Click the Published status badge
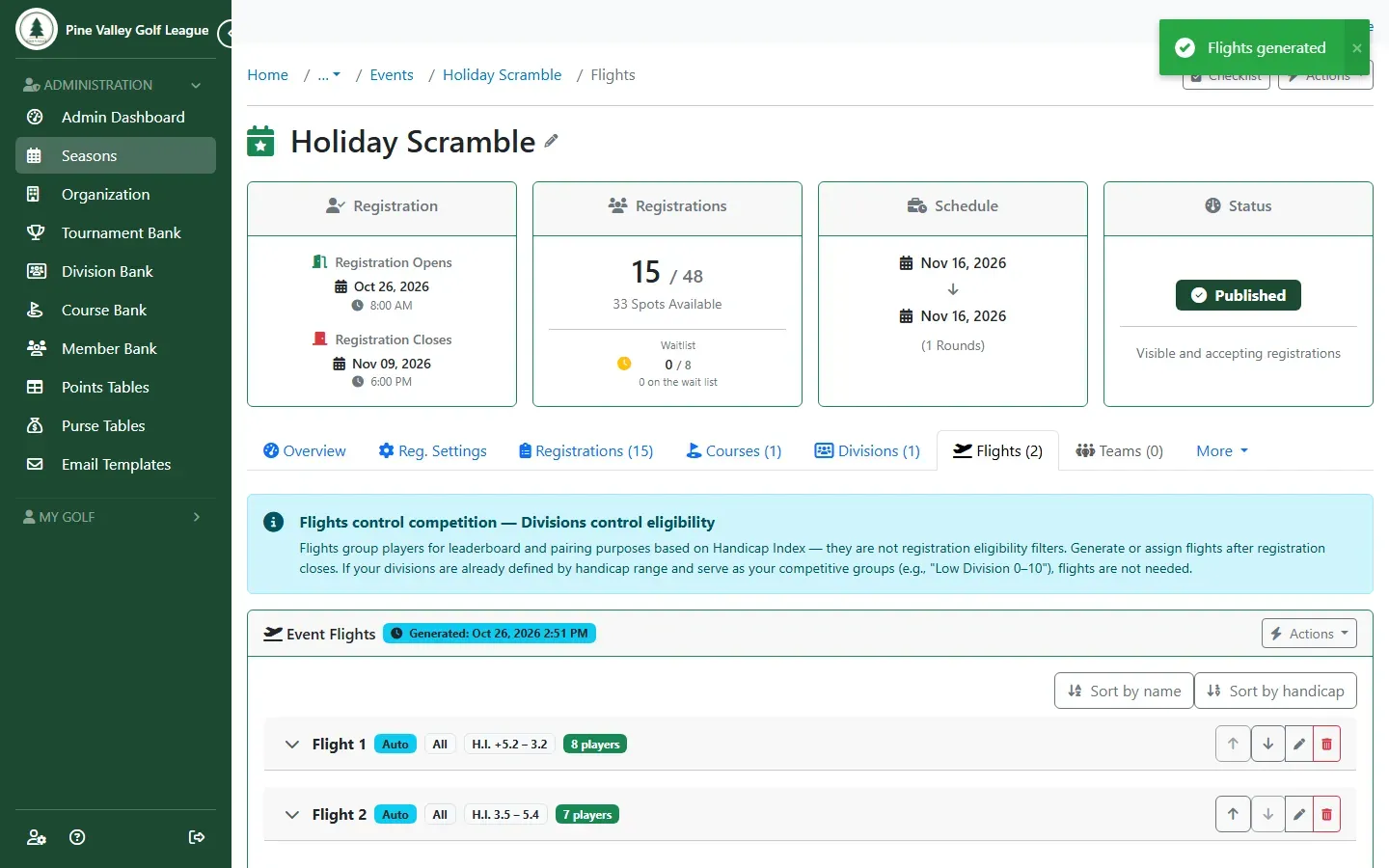Viewport: 1389px width, 868px height. pos(1239,295)
